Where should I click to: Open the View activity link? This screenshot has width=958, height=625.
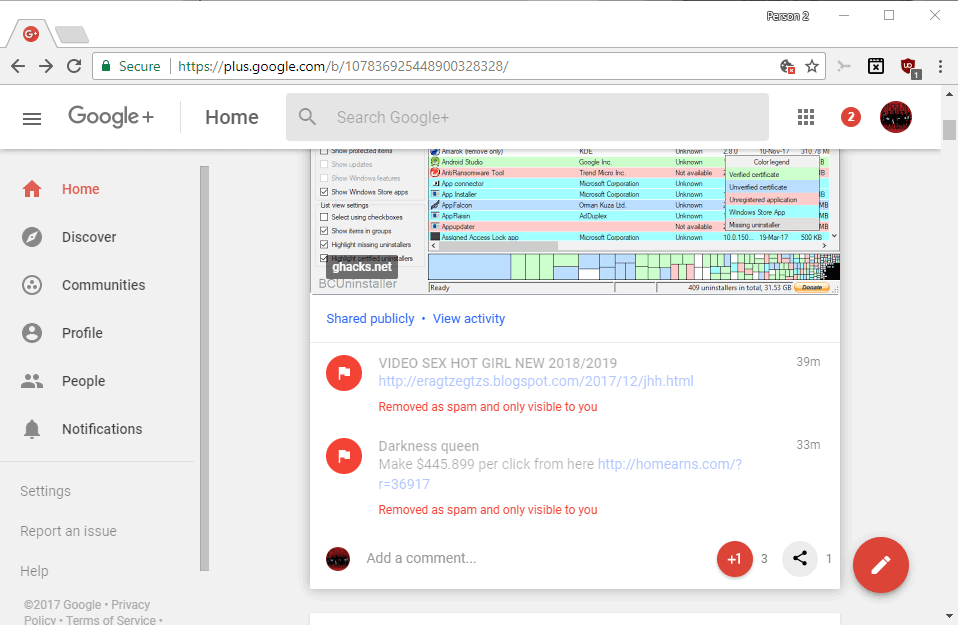tap(469, 318)
